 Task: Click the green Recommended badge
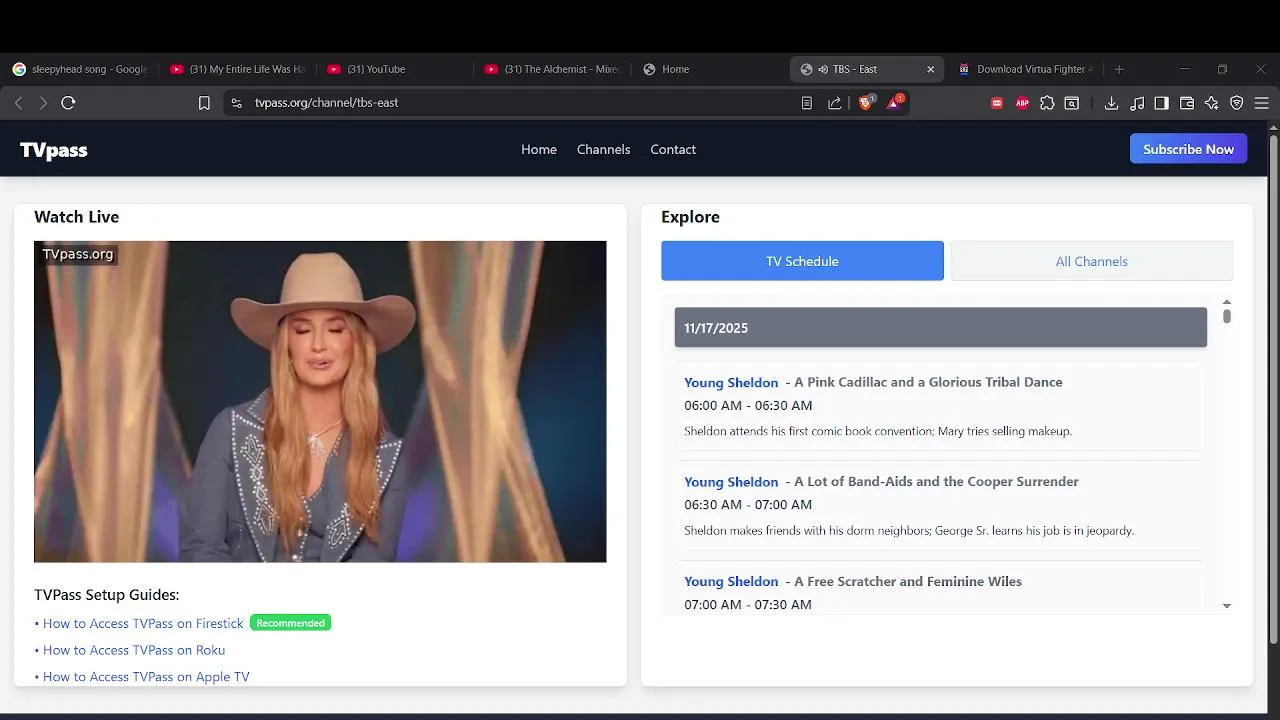[290, 623]
